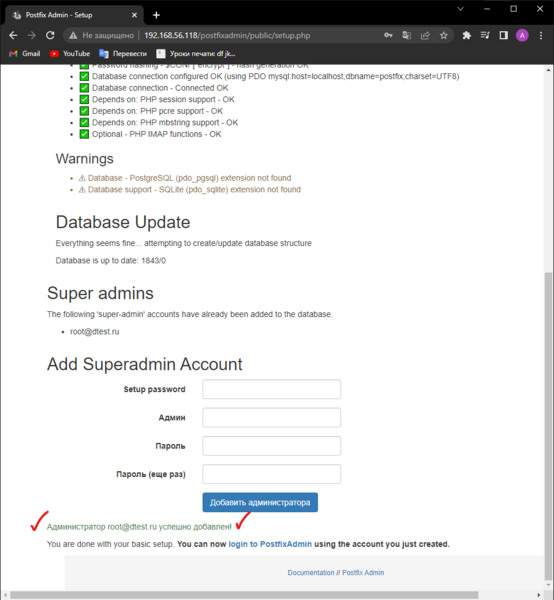Click the PHP pcre support - OK line
554x600 pixels.
157,111
